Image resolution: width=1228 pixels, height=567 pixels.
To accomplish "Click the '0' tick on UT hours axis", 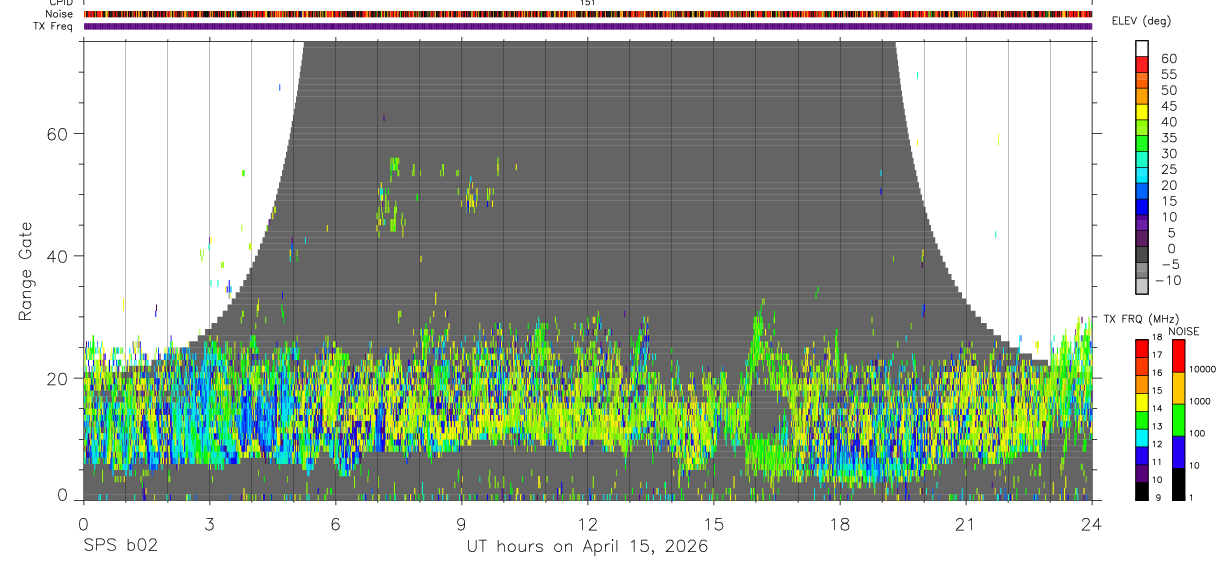I will tap(83, 523).
